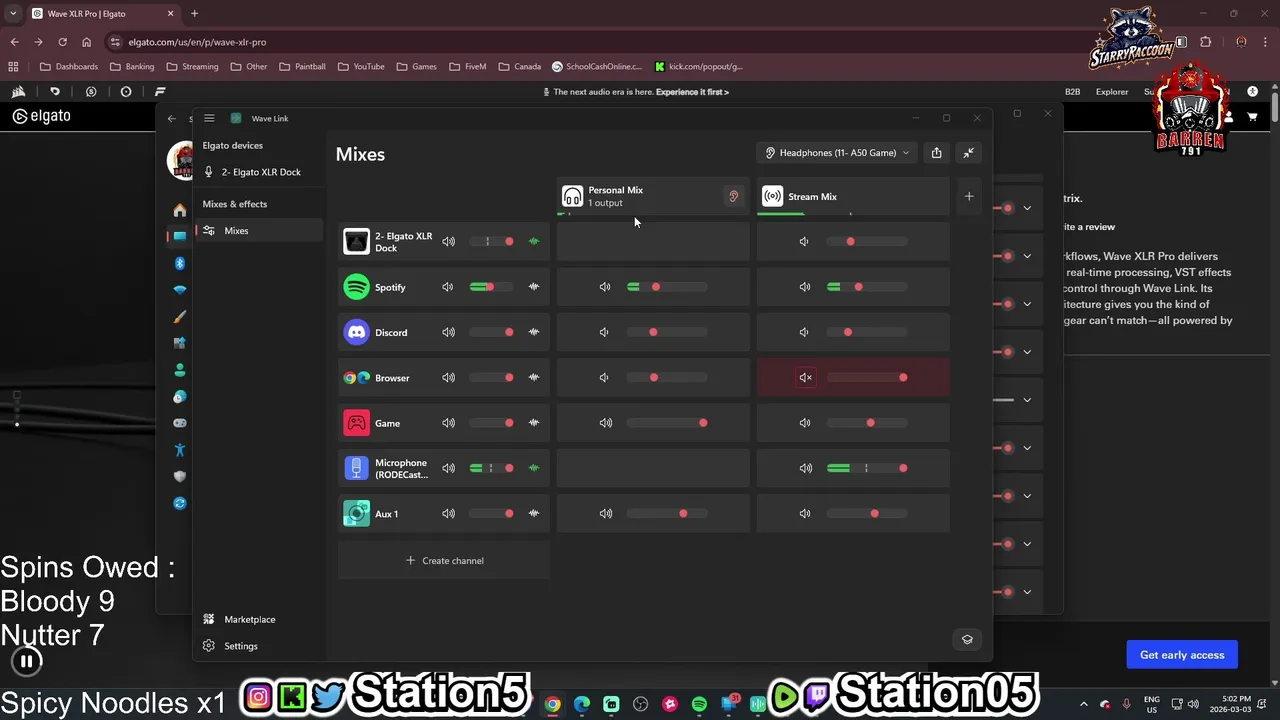Mute Microphone in the Stream Mix
Image resolution: width=1280 pixels, height=720 pixels.
(805, 468)
